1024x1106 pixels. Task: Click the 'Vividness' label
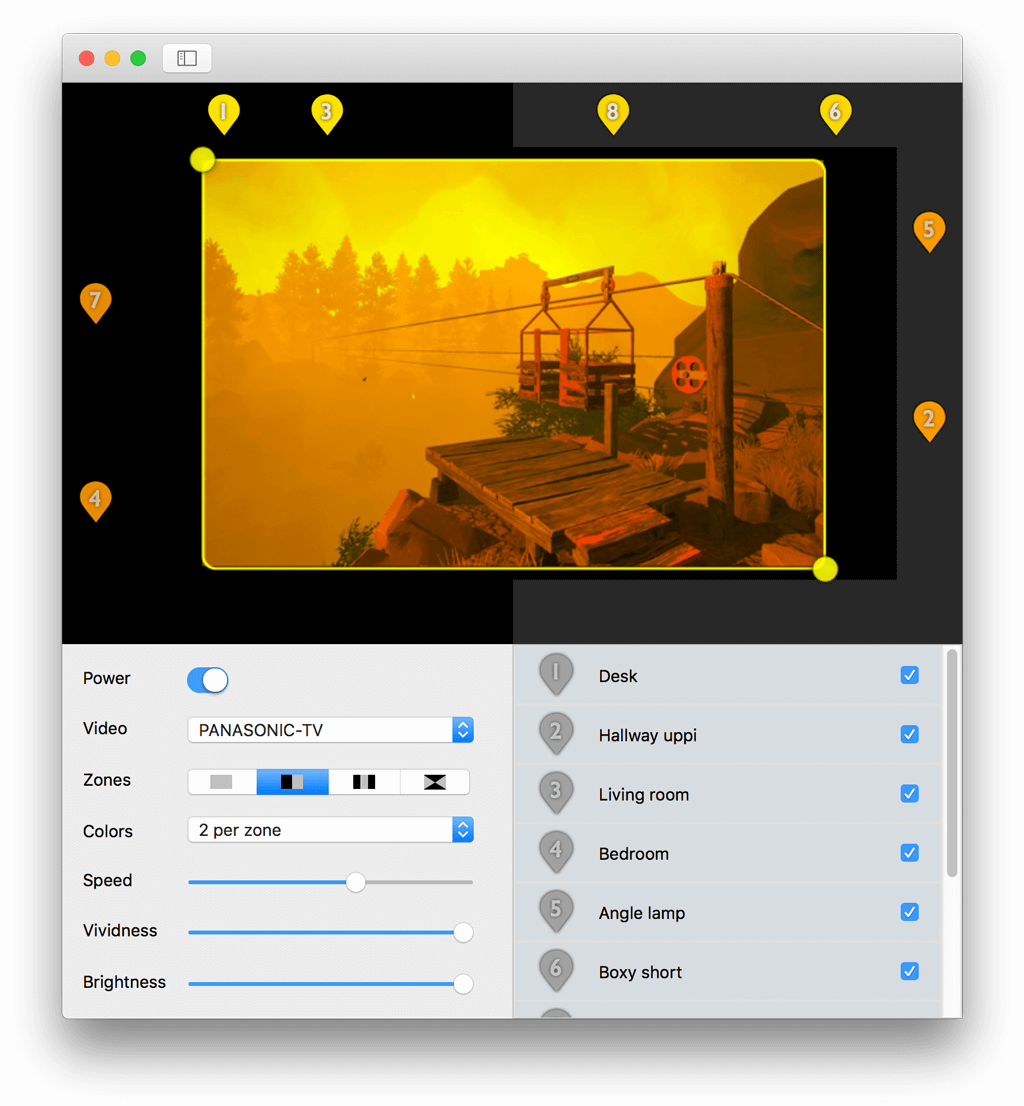pos(120,931)
